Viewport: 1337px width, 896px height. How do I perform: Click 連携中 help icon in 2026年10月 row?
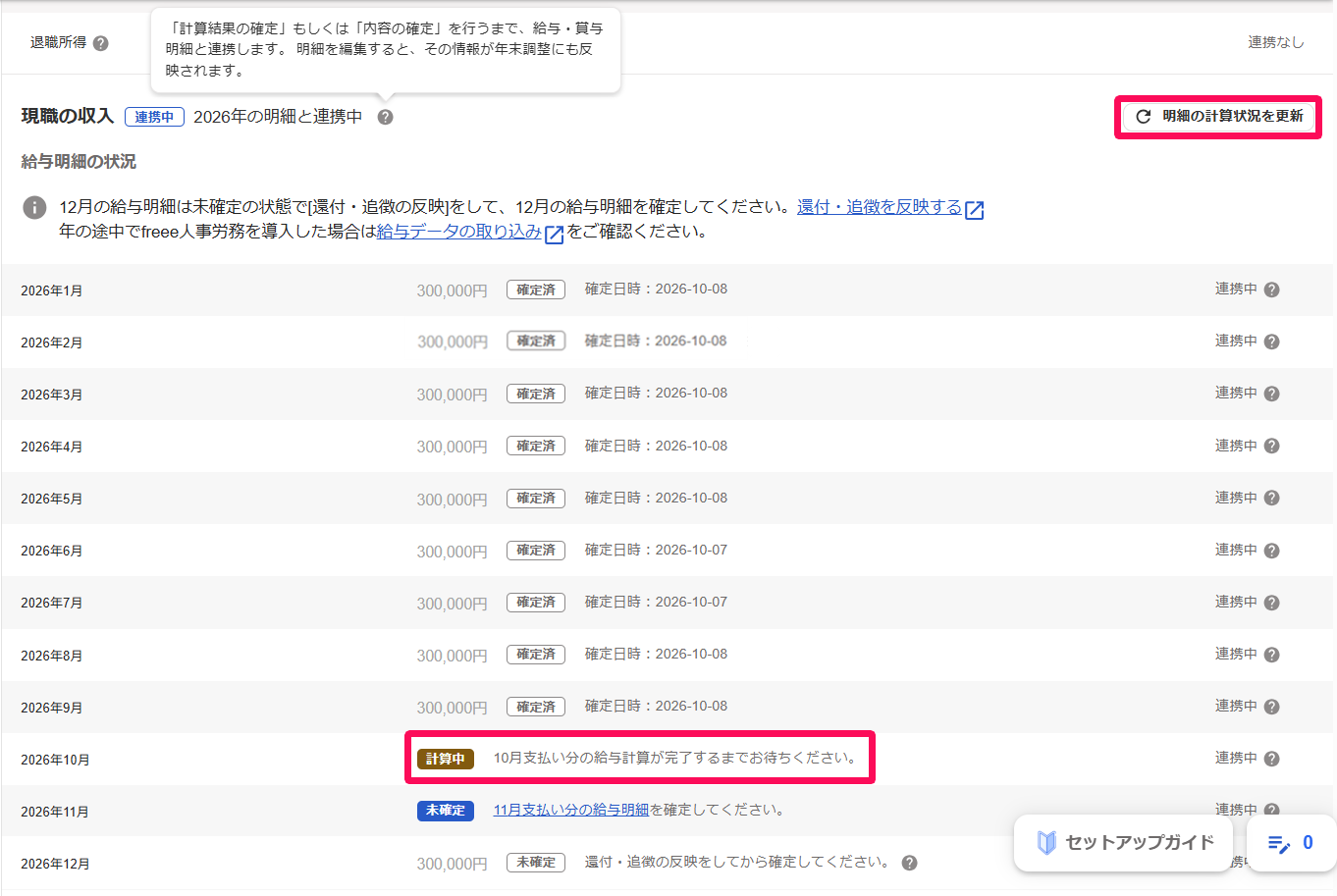tap(1271, 759)
